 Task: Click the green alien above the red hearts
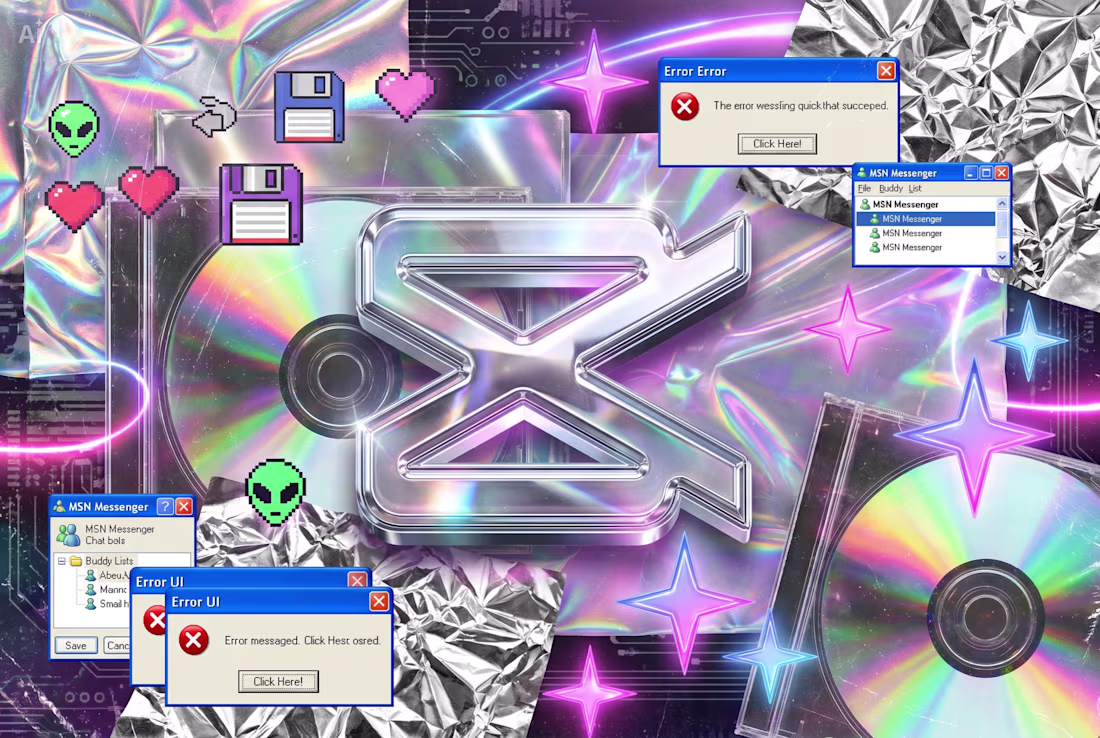click(74, 128)
